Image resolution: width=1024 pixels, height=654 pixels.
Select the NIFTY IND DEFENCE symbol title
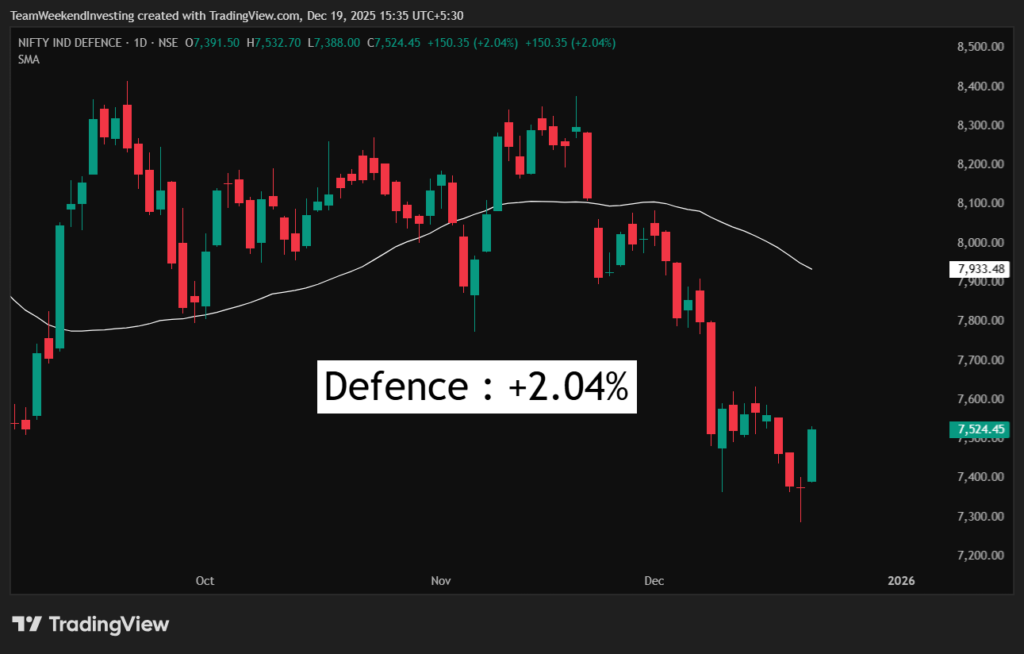[x=68, y=43]
